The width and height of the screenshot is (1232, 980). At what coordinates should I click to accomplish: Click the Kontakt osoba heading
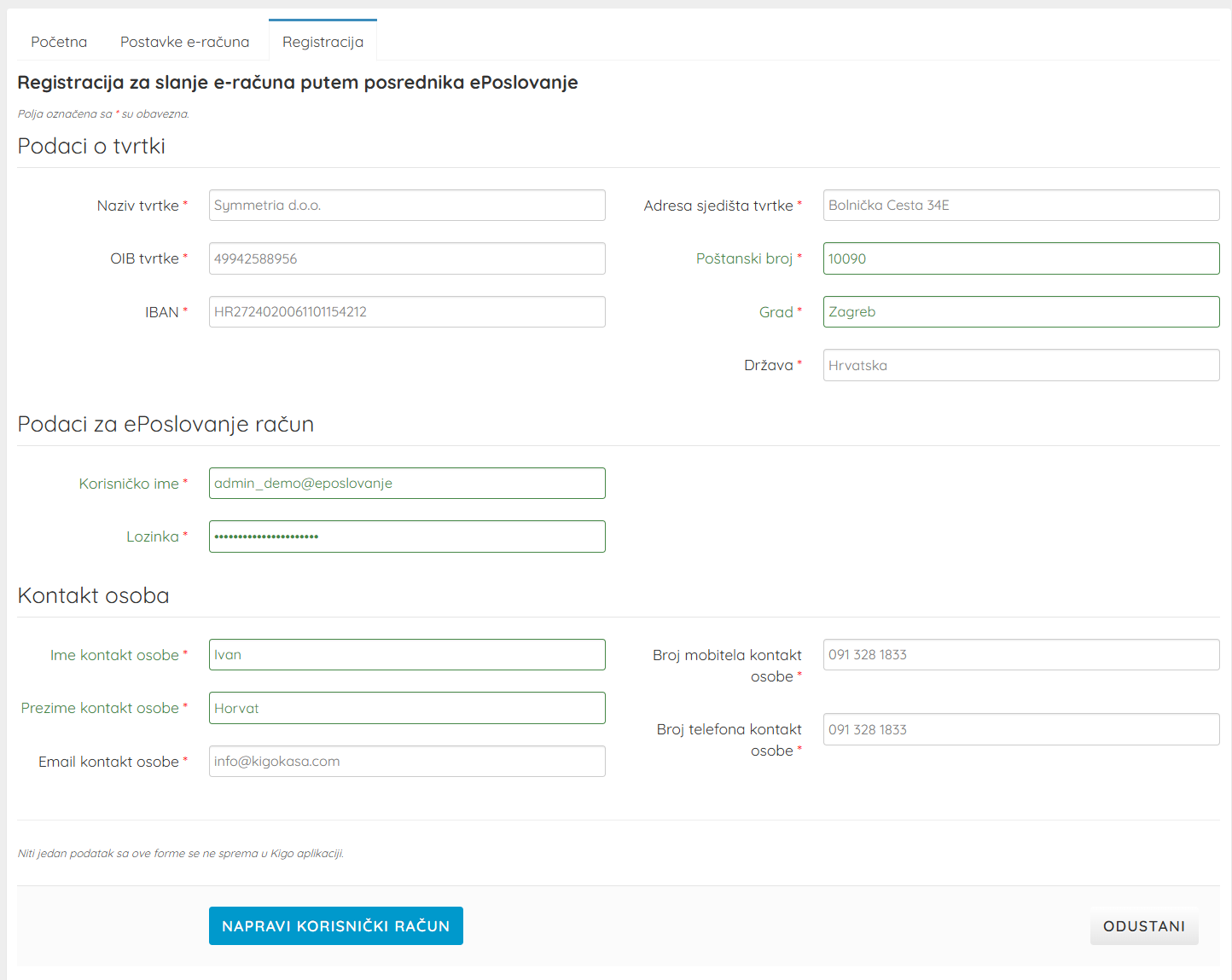pyautogui.click(x=93, y=595)
